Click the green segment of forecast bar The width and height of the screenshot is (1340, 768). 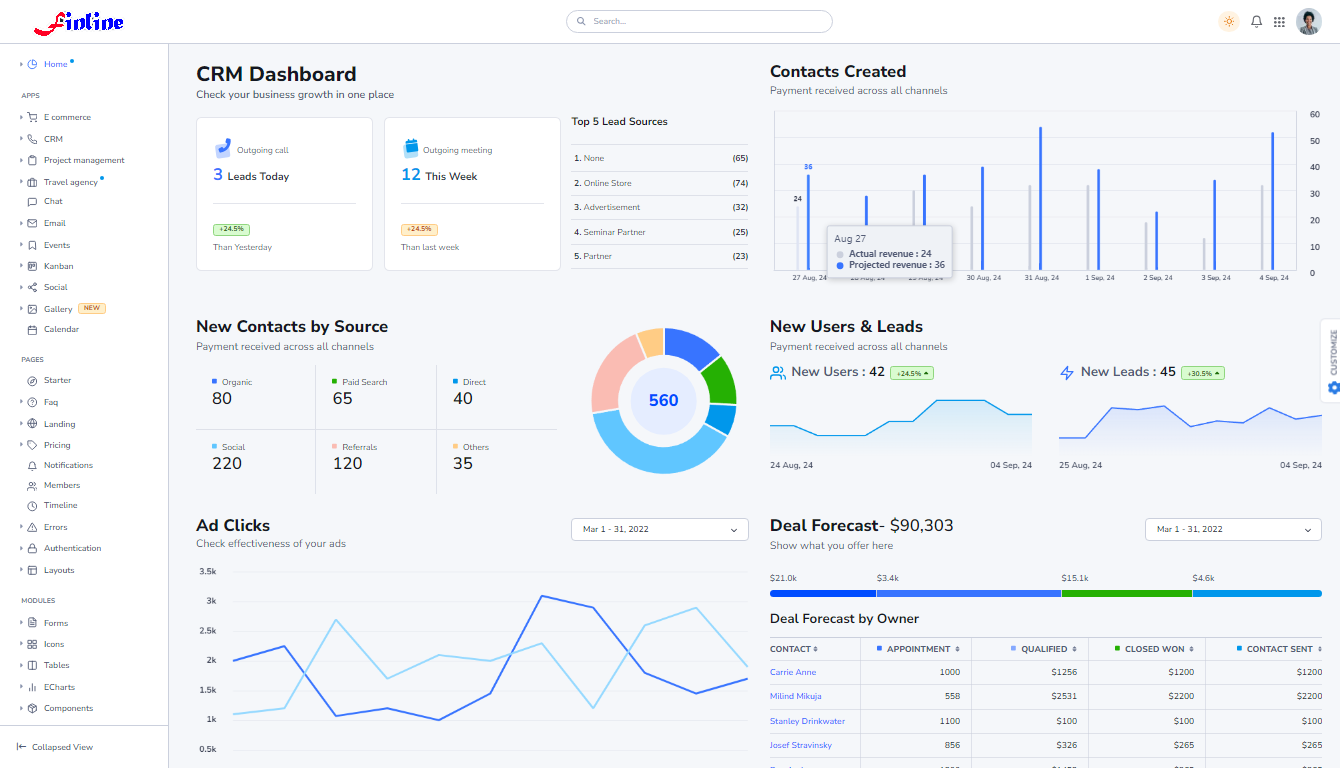coord(1126,593)
